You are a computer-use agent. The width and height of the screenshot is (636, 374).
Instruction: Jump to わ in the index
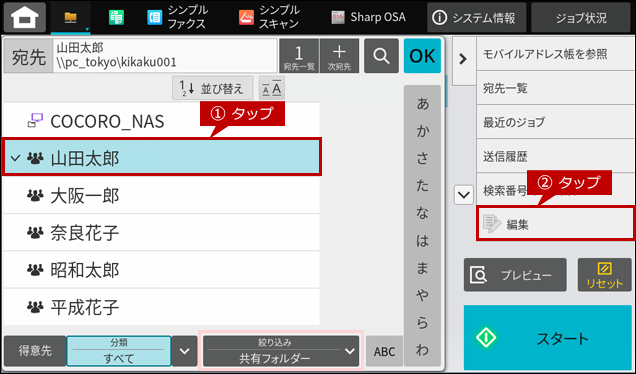(x=422, y=349)
